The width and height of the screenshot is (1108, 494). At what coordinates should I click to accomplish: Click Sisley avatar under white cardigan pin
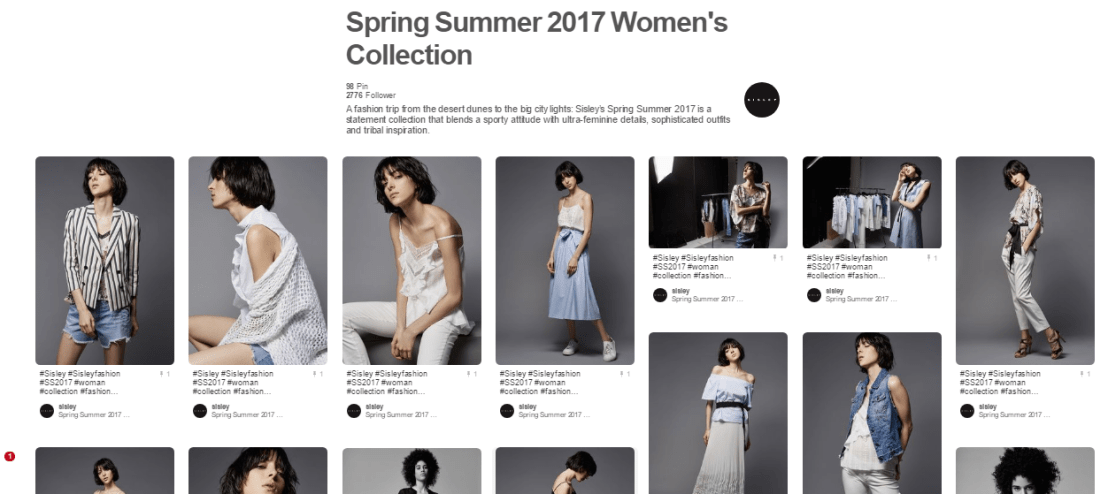(200, 411)
